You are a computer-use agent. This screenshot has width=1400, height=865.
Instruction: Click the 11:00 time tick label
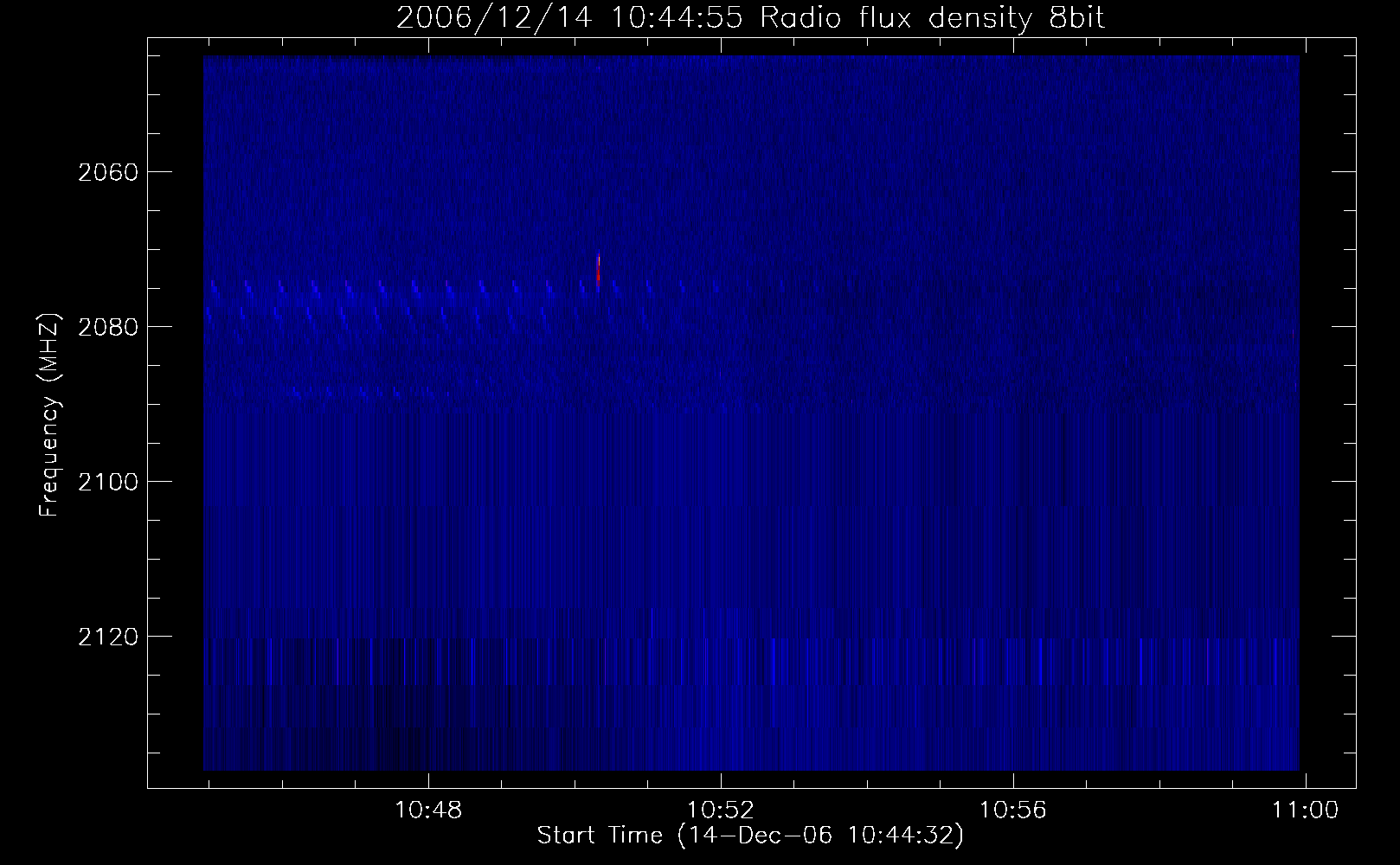coord(1305,811)
